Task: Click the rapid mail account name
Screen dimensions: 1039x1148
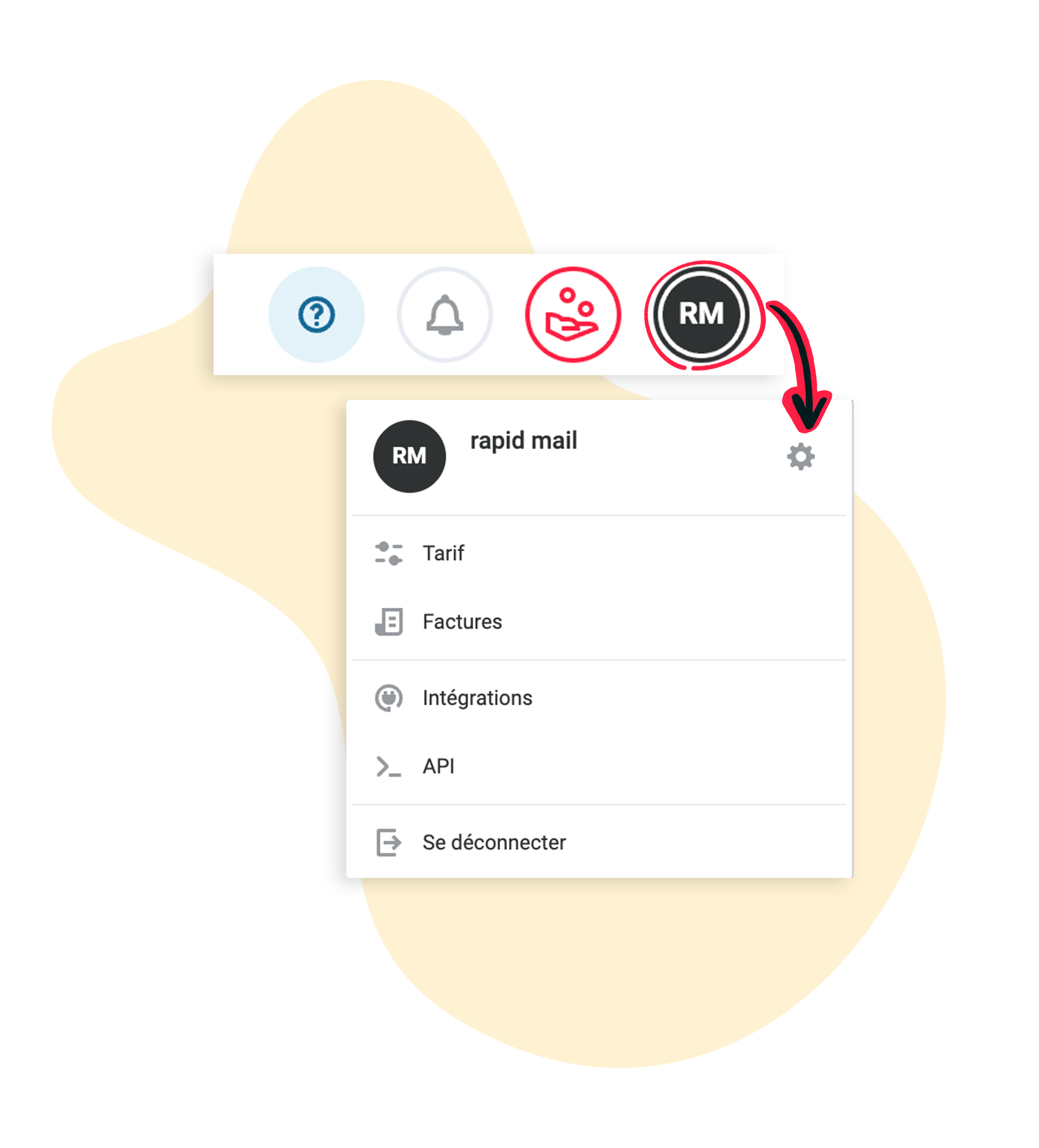Action: click(524, 441)
